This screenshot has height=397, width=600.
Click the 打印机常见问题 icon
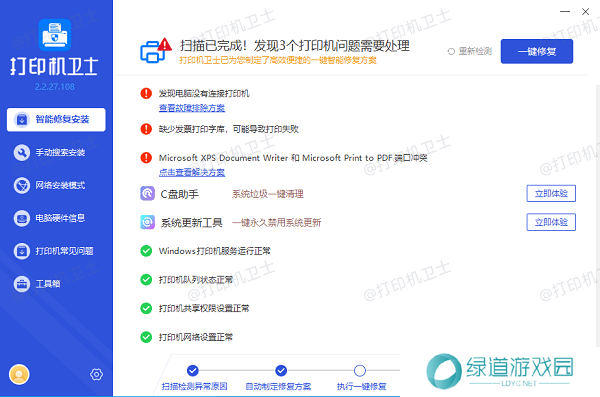tap(22, 252)
